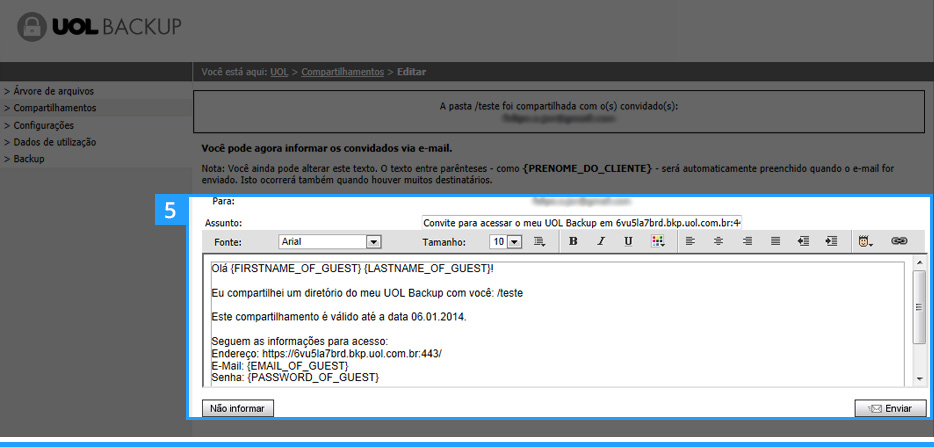Click the Assunto subject field

581,223
